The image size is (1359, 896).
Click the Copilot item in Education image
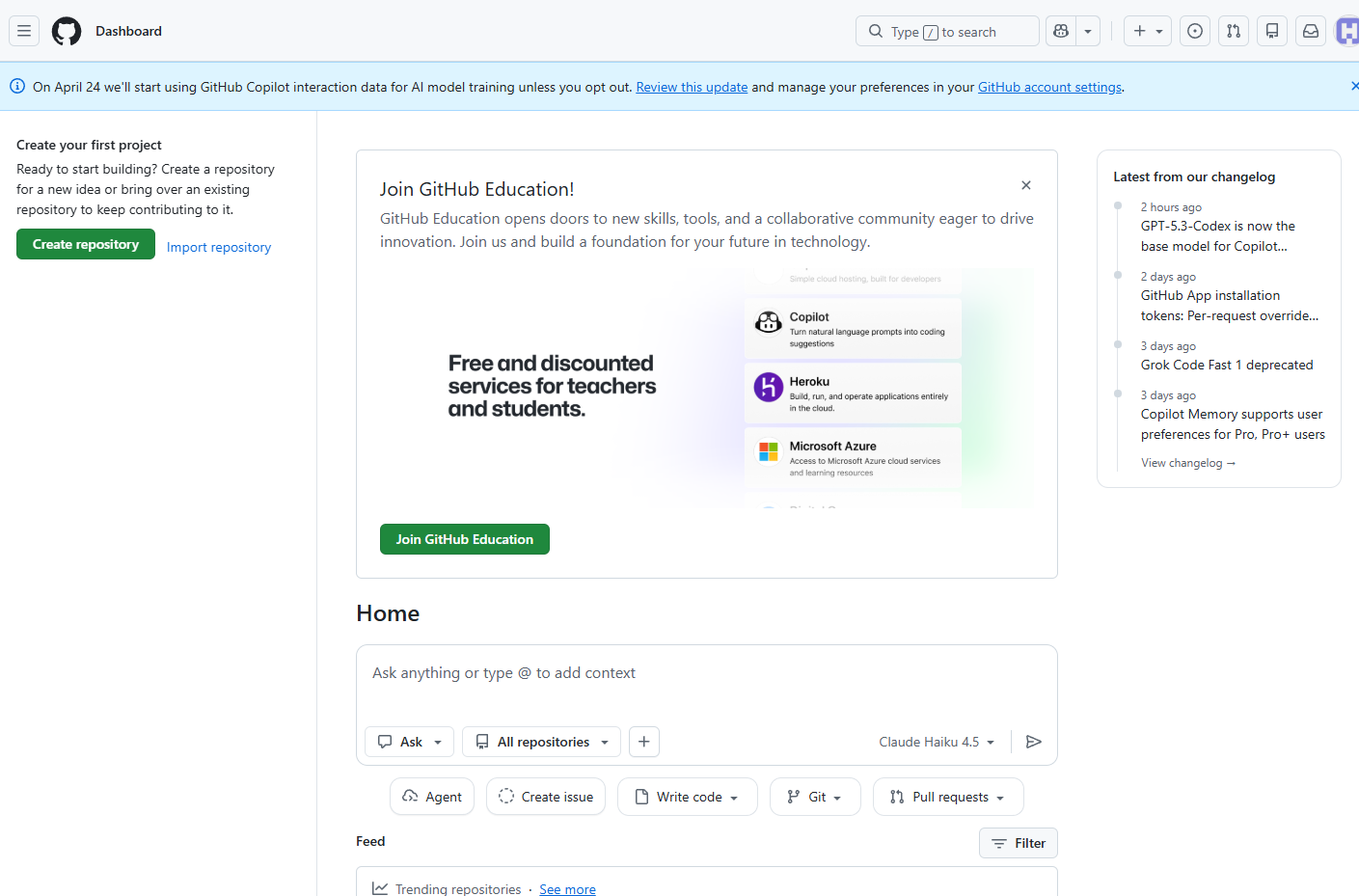[x=853, y=329]
